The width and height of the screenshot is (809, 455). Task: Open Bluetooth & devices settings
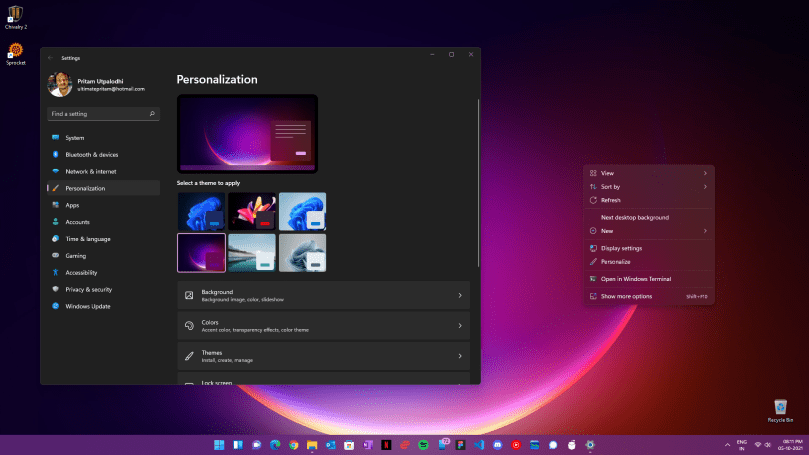pyautogui.click(x=91, y=155)
